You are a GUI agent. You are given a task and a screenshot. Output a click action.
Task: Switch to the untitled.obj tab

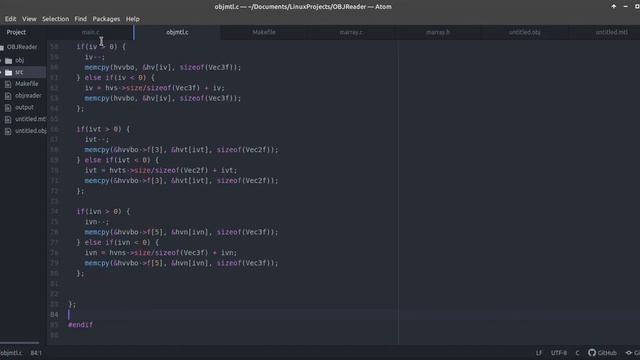[524, 32]
